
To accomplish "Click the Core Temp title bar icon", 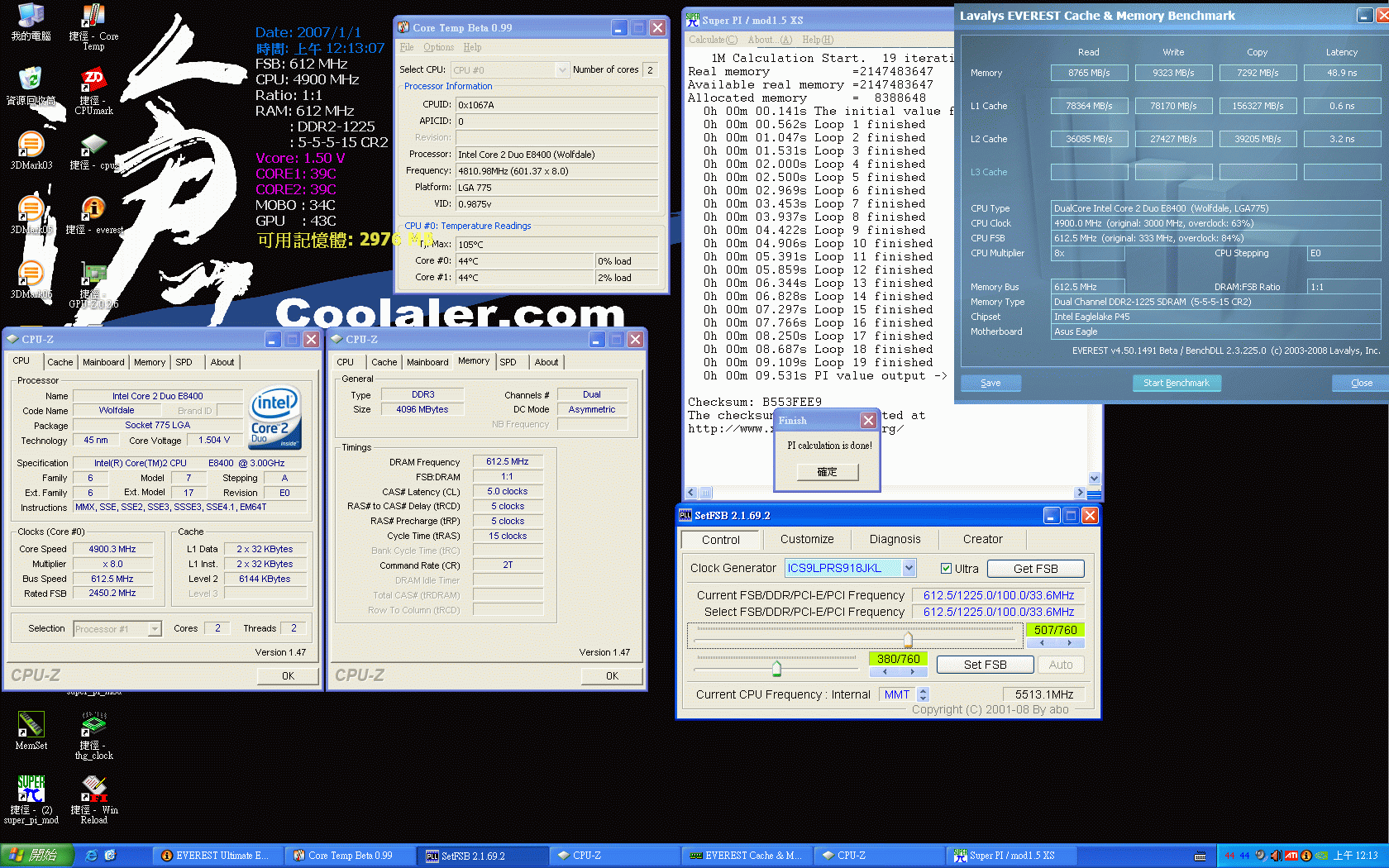I will click(403, 27).
